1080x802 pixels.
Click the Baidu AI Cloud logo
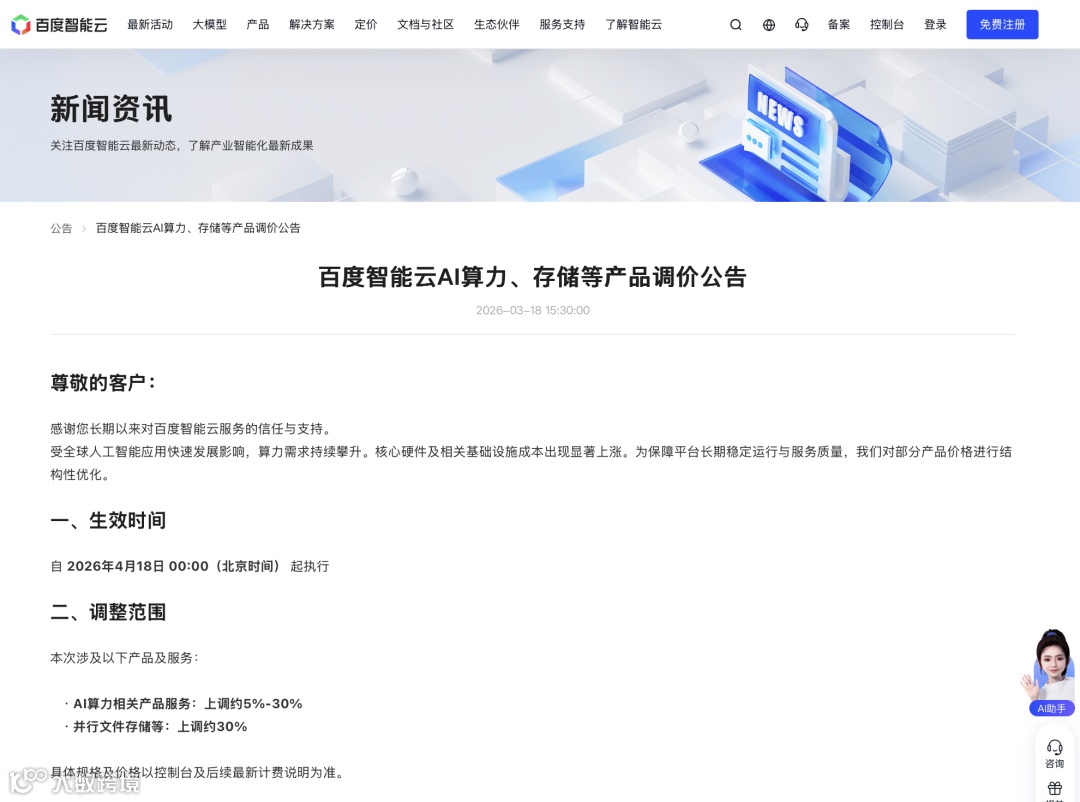point(59,25)
